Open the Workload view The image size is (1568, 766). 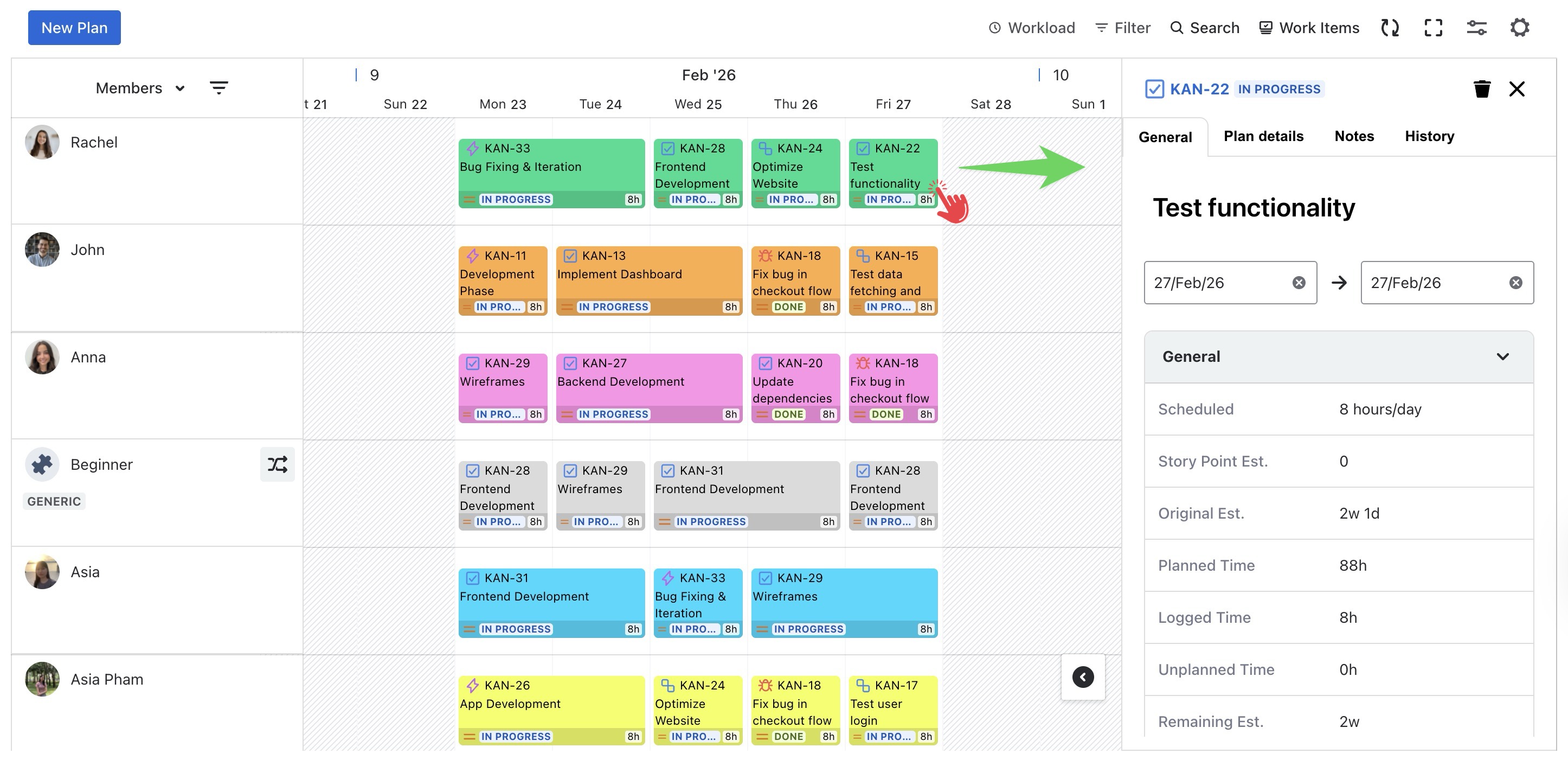click(x=1032, y=28)
